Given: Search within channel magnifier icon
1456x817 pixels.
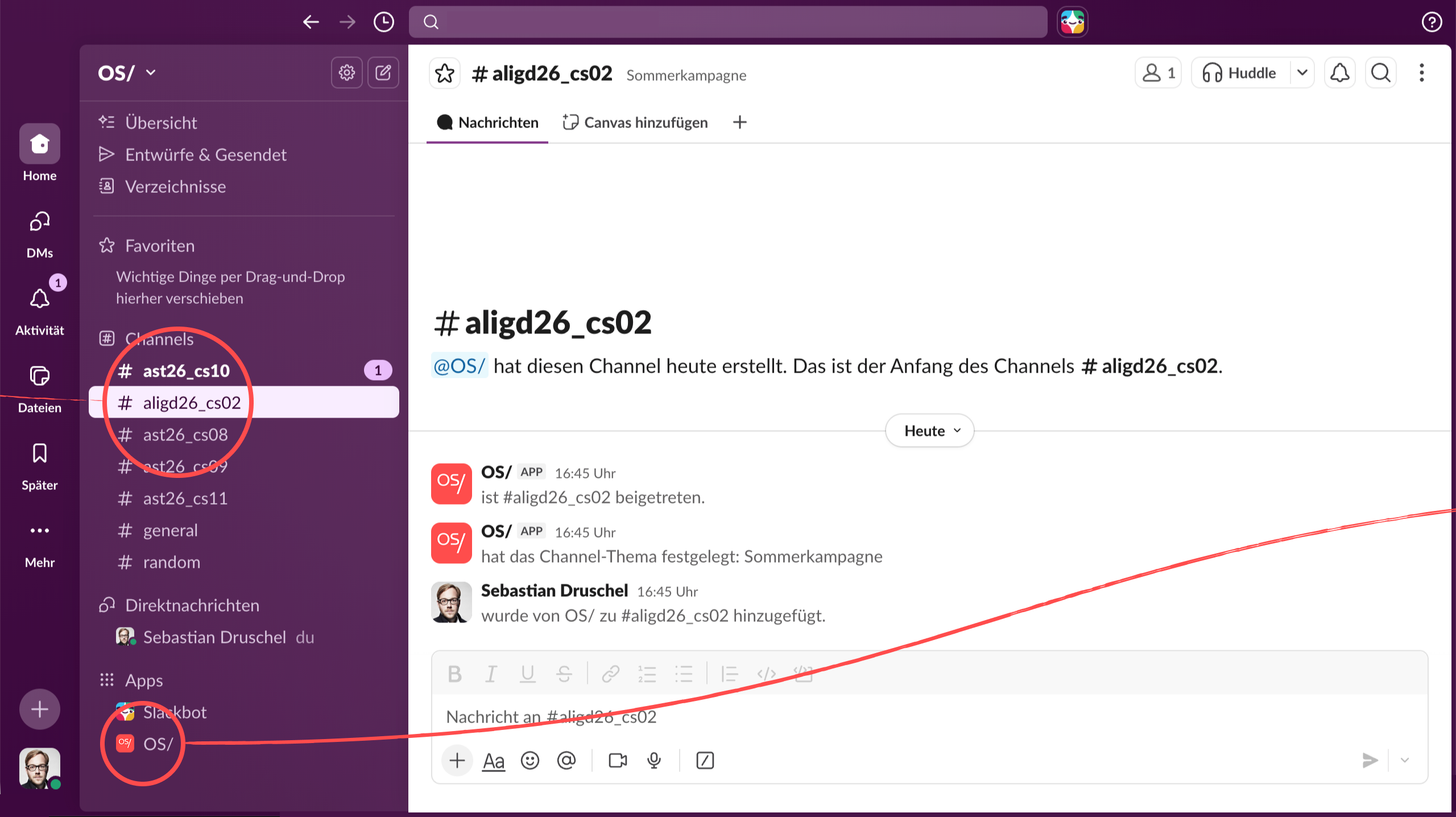Looking at the screenshot, I should (x=1380, y=73).
